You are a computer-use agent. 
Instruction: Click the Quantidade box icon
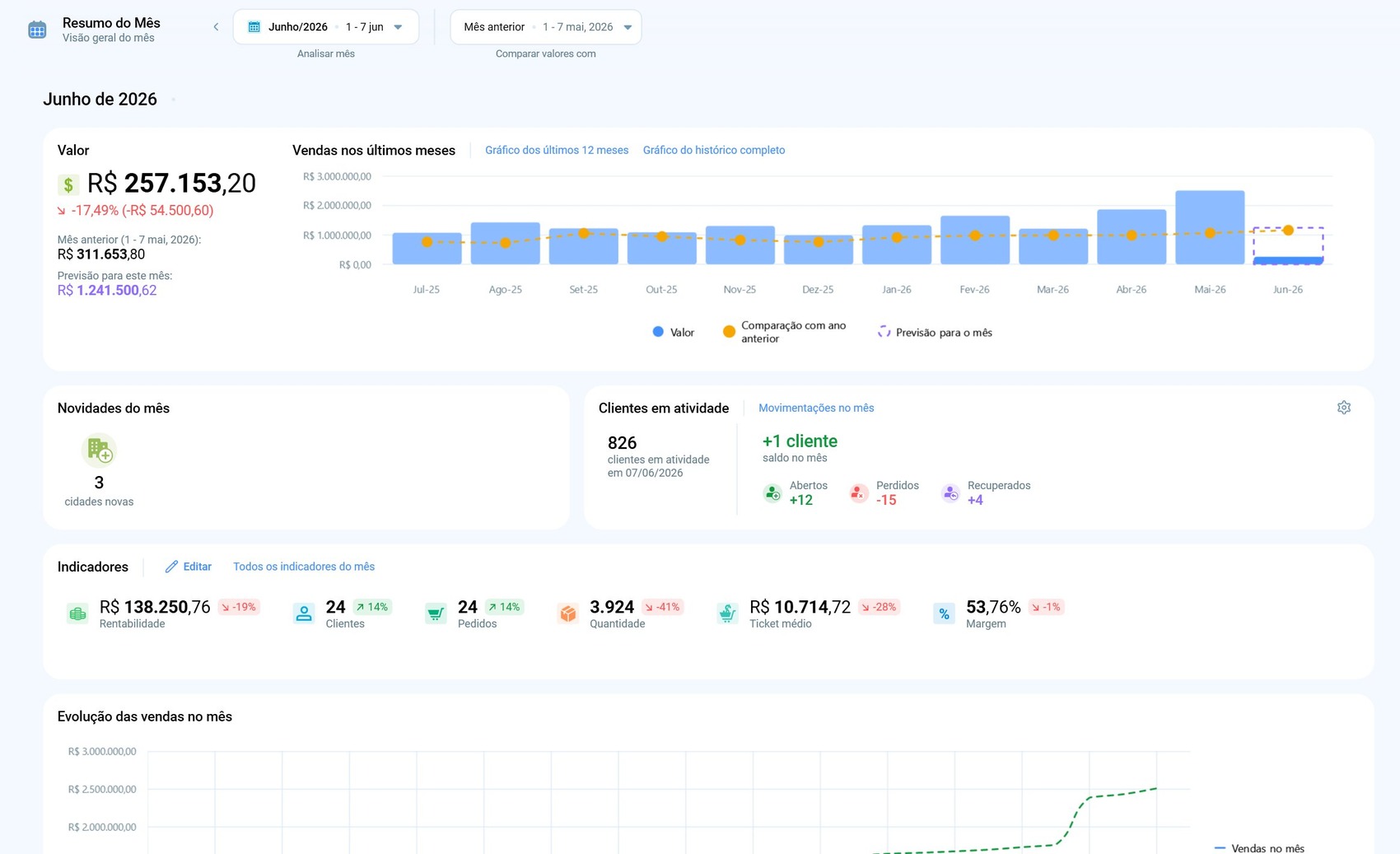click(x=567, y=614)
